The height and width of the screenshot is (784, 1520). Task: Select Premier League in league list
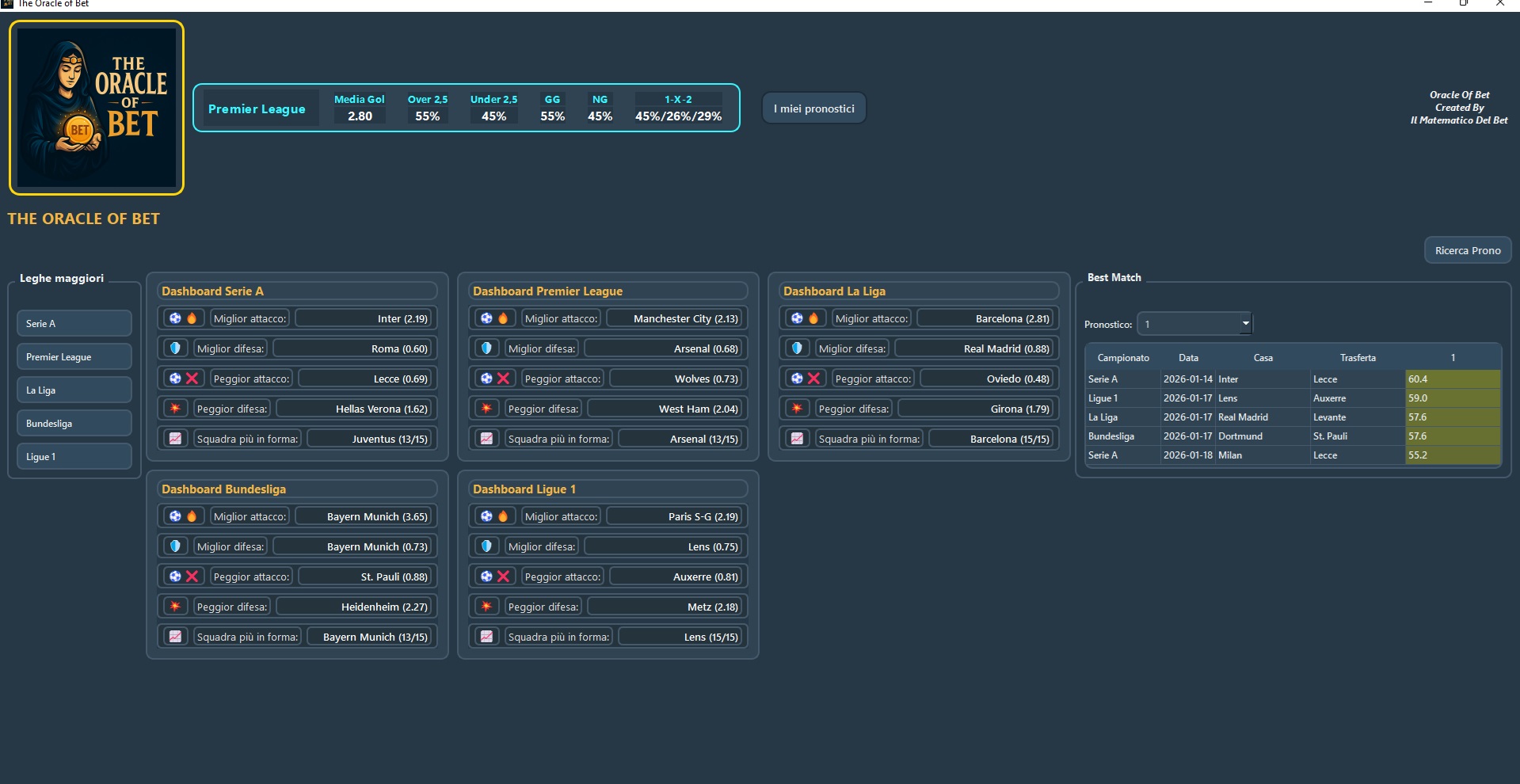(74, 356)
